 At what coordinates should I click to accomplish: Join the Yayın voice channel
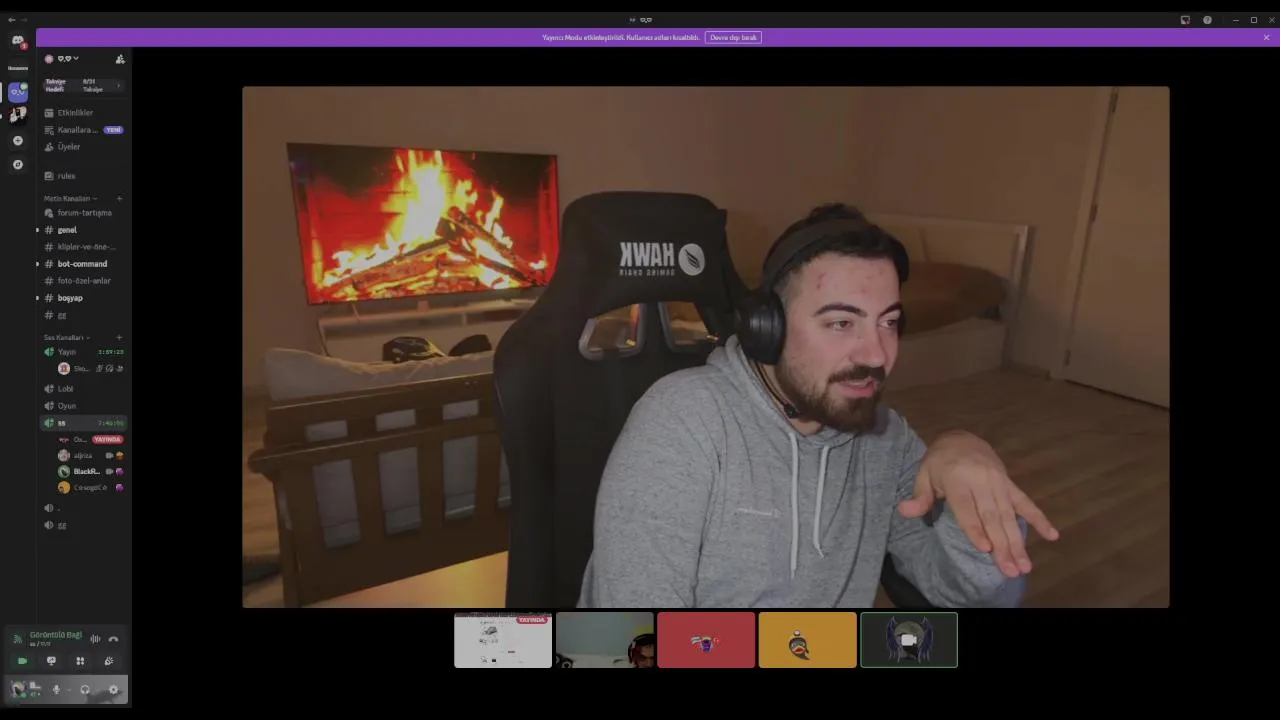coord(83,352)
